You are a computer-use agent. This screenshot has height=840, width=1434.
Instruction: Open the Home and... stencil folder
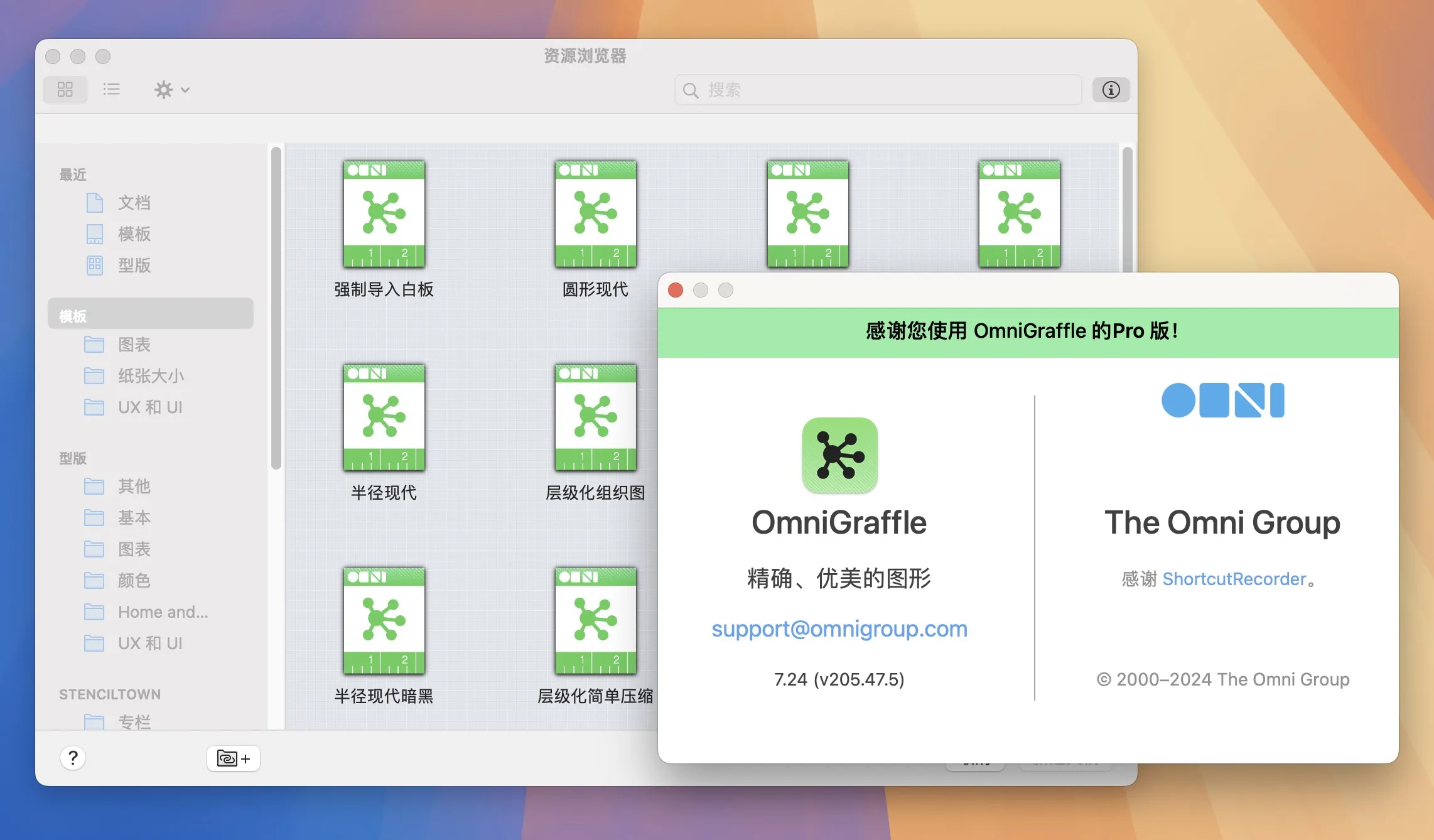tap(163, 612)
